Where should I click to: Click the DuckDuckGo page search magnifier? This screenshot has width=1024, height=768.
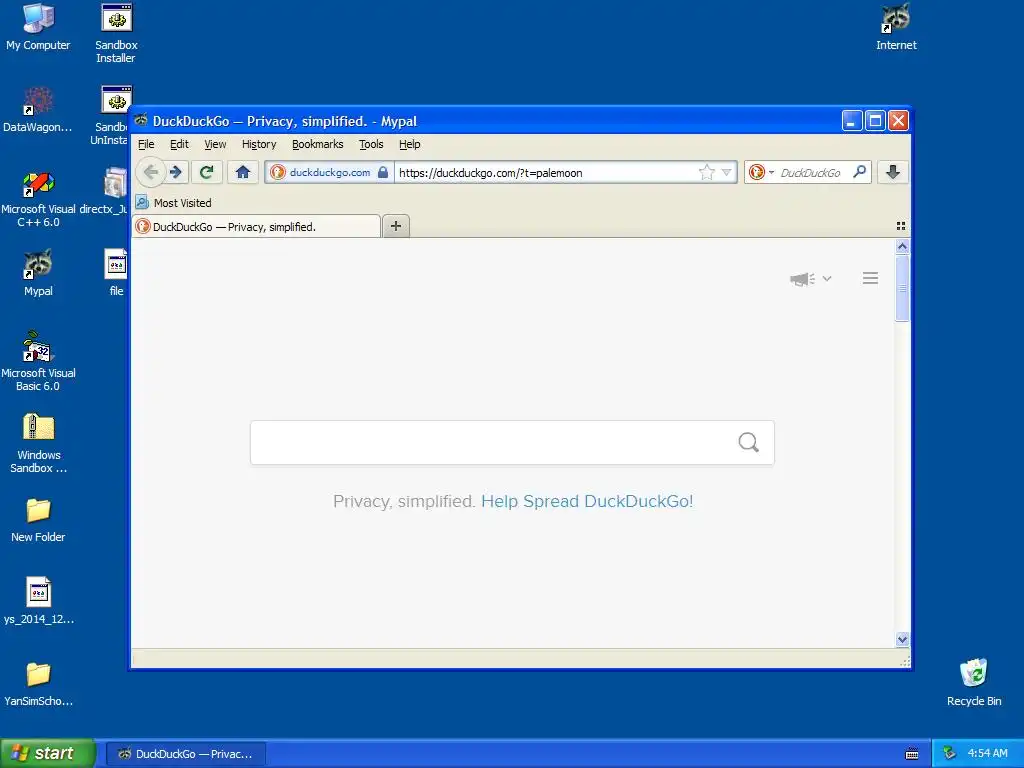point(748,443)
